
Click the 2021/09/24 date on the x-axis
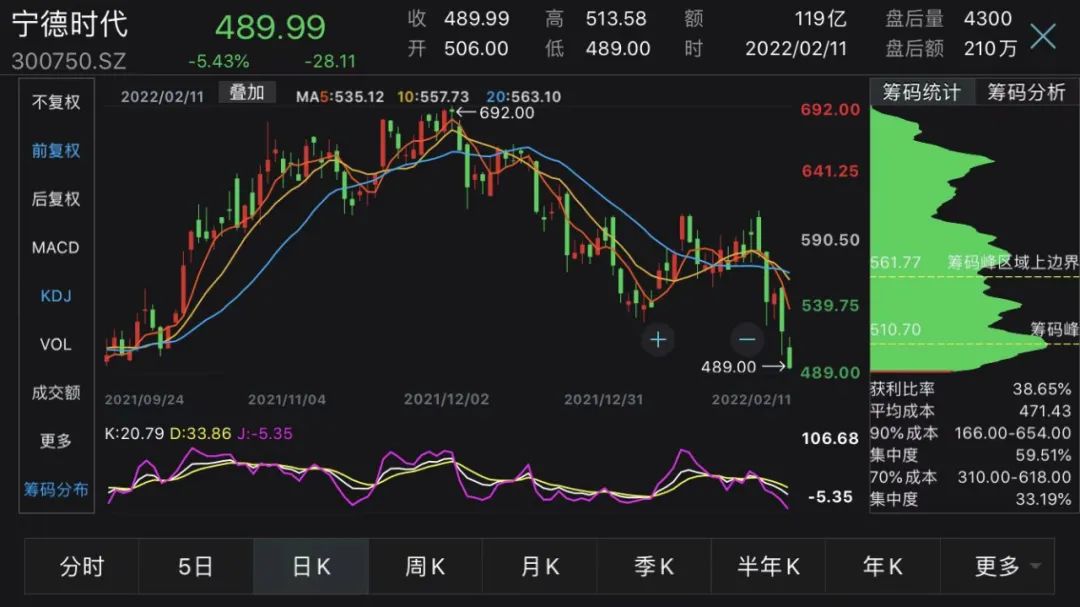pos(145,400)
